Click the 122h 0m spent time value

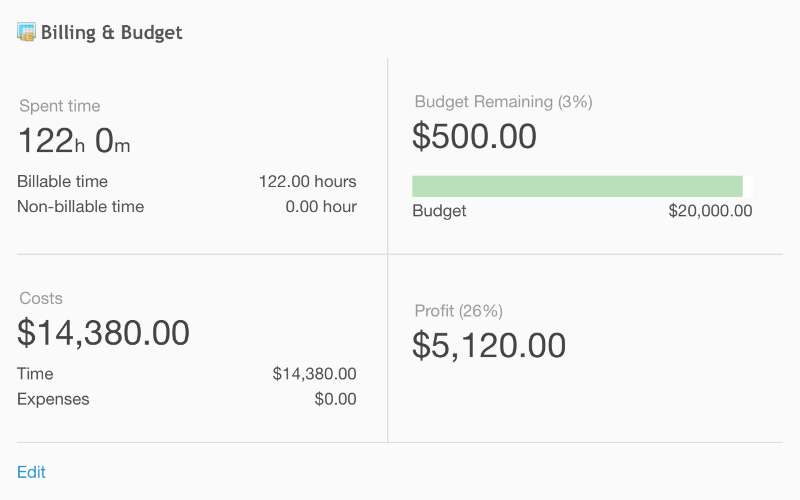[x=74, y=140]
